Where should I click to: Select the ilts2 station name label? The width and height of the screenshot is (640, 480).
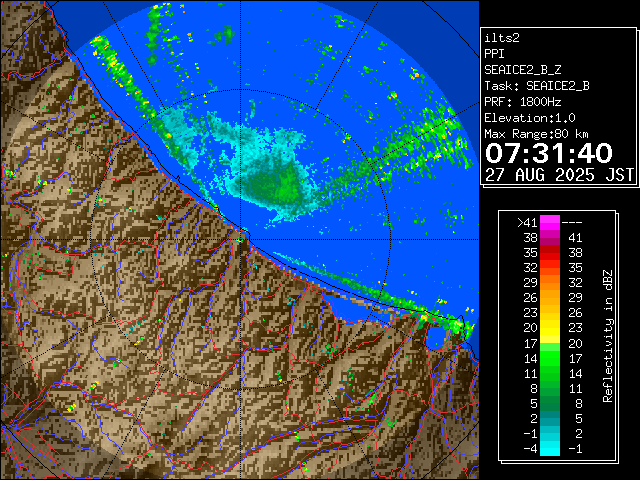(504, 37)
